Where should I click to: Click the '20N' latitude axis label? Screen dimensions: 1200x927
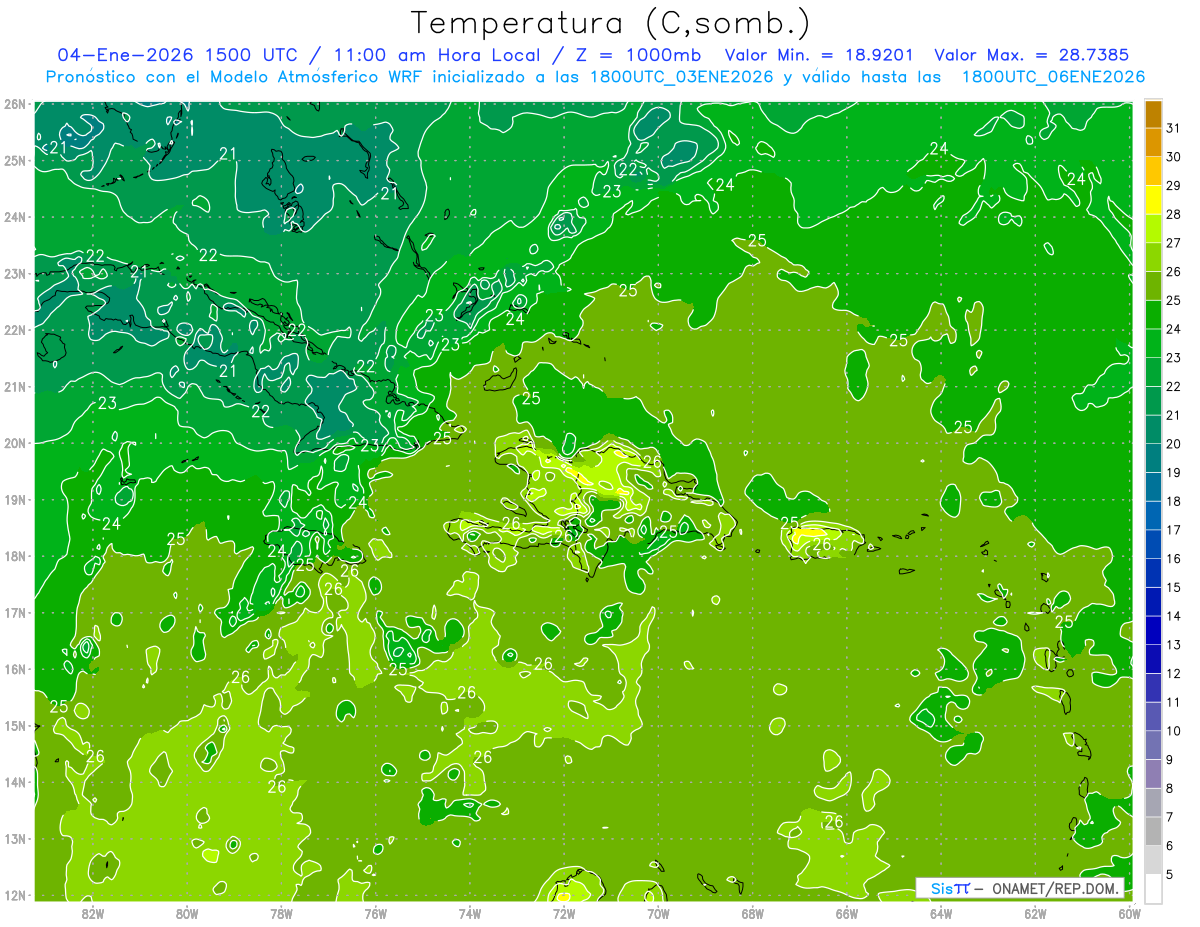(x=14, y=443)
